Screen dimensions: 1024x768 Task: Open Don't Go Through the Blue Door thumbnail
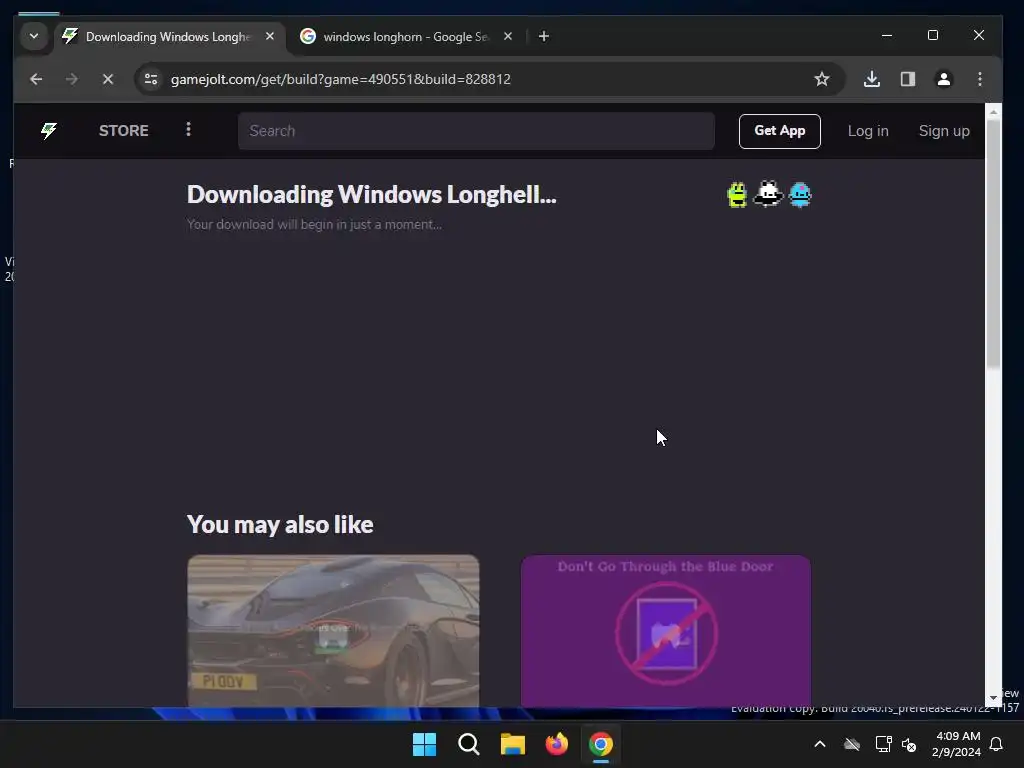pyautogui.click(x=665, y=631)
